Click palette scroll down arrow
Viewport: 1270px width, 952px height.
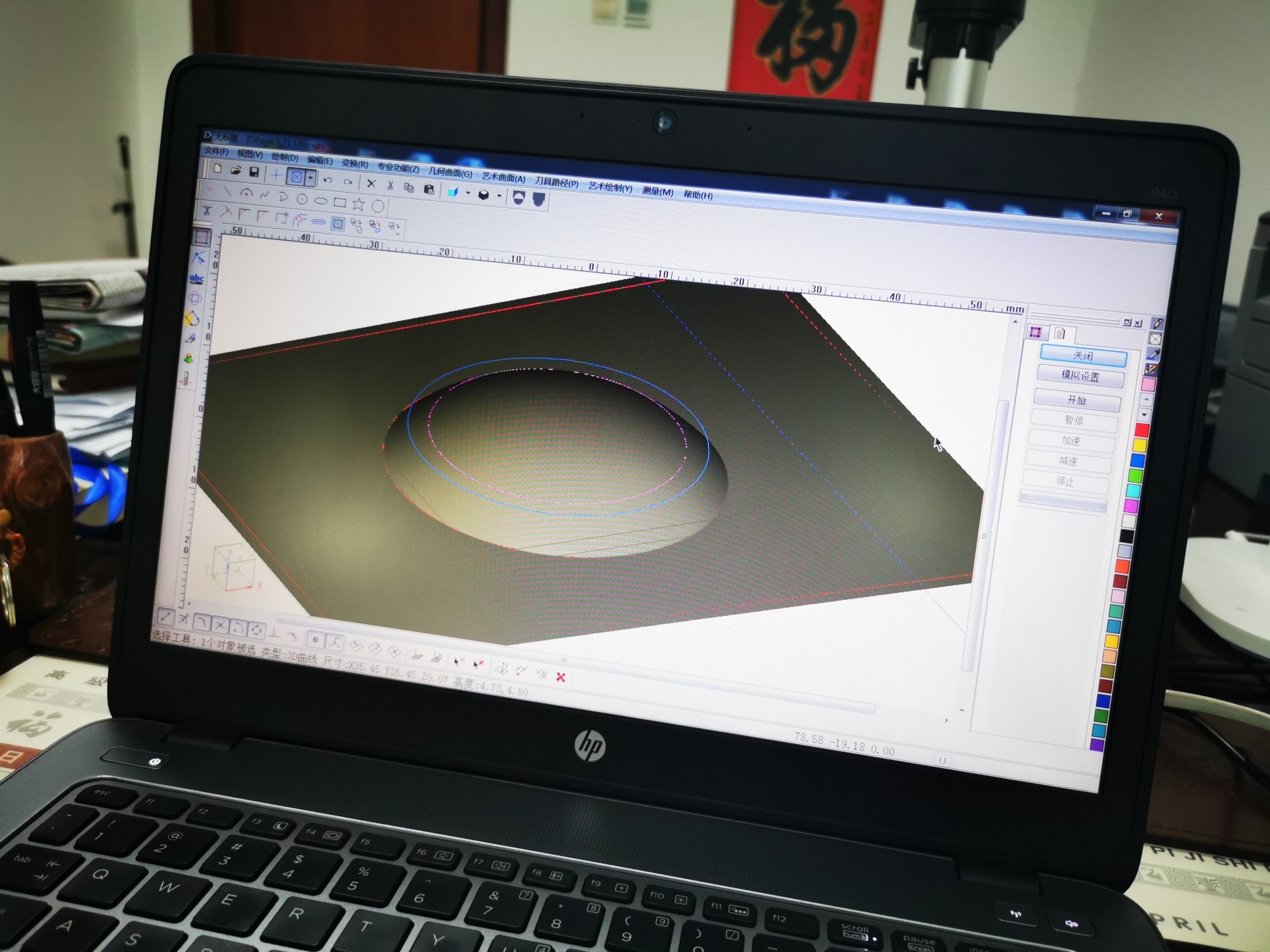pos(1144,415)
